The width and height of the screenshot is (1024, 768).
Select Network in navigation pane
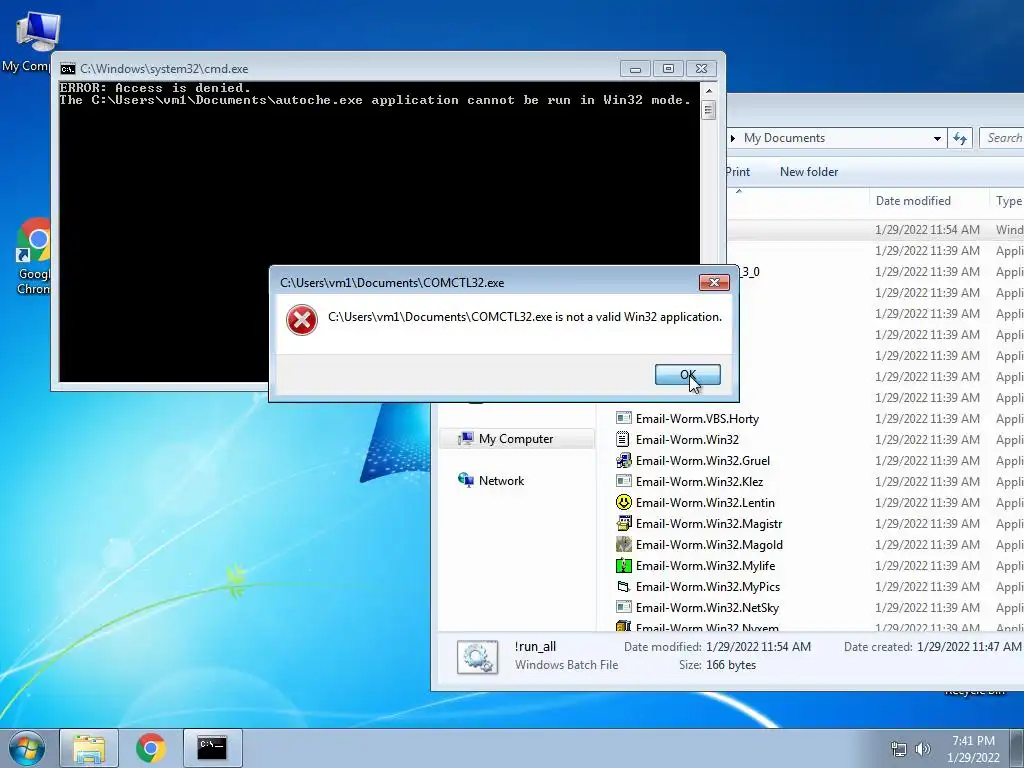point(501,481)
